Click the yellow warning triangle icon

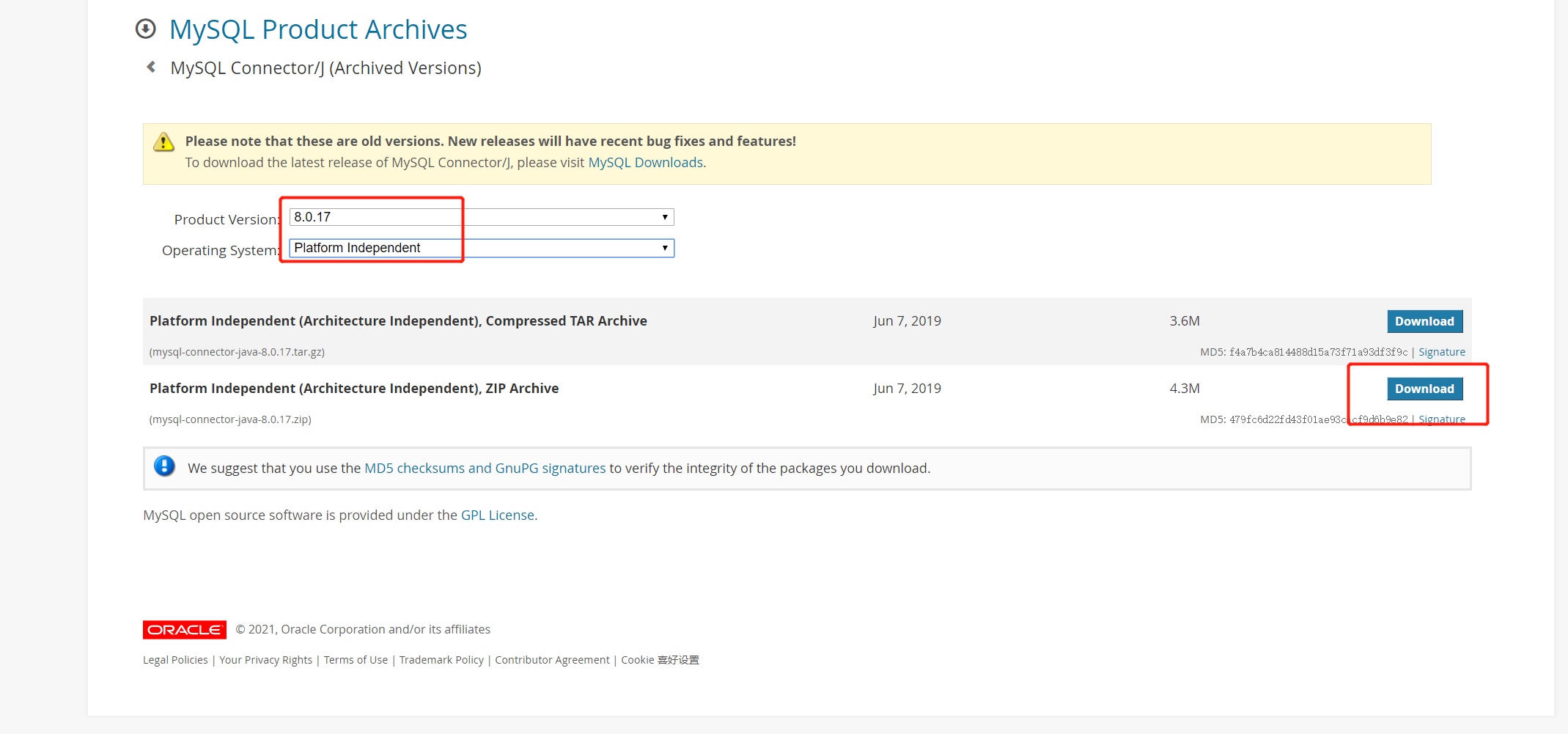coord(163,142)
